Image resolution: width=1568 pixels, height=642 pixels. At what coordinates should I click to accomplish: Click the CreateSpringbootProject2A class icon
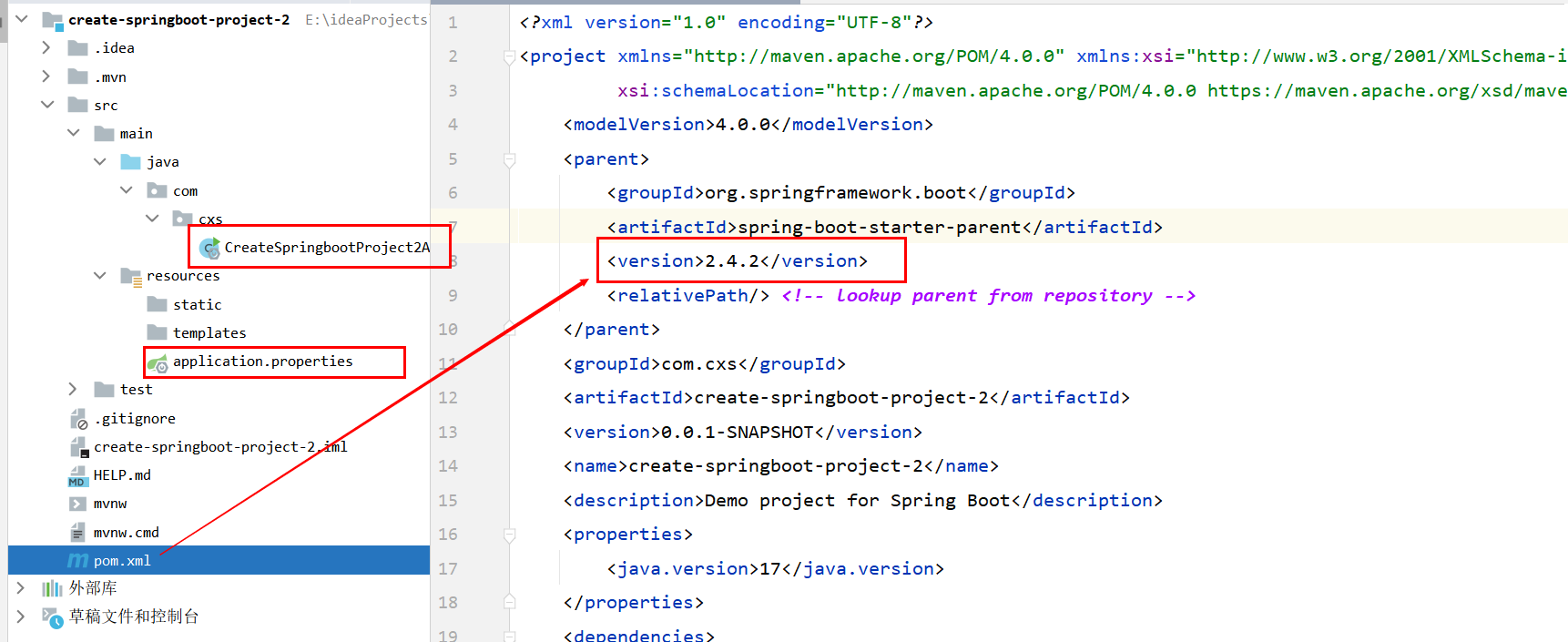click(209, 248)
